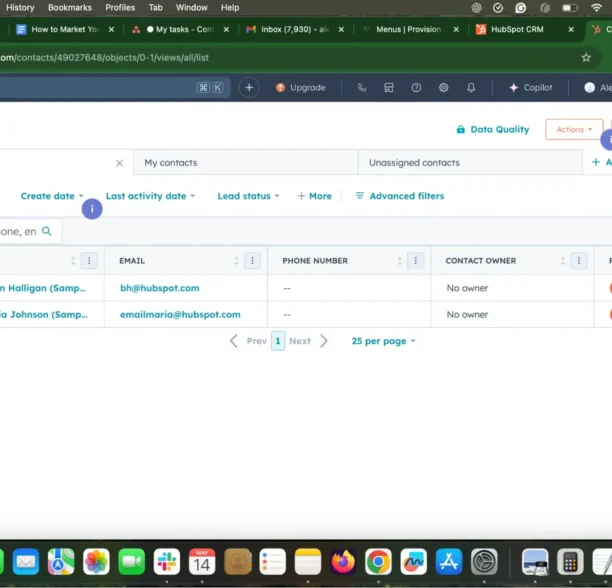Image resolution: width=612 pixels, height=588 pixels.
Task: Open the notifications bell icon
Action: tap(471, 88)
